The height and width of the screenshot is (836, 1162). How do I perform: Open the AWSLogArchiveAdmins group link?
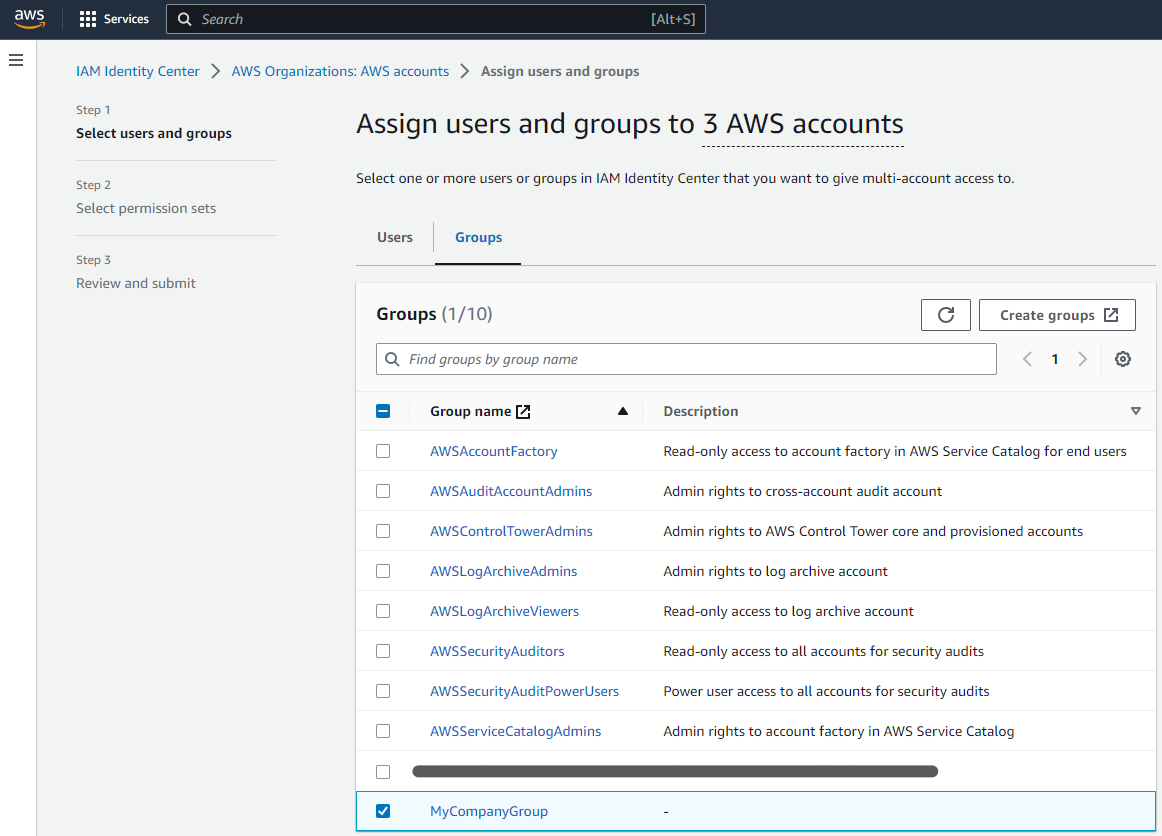(503, 571)
